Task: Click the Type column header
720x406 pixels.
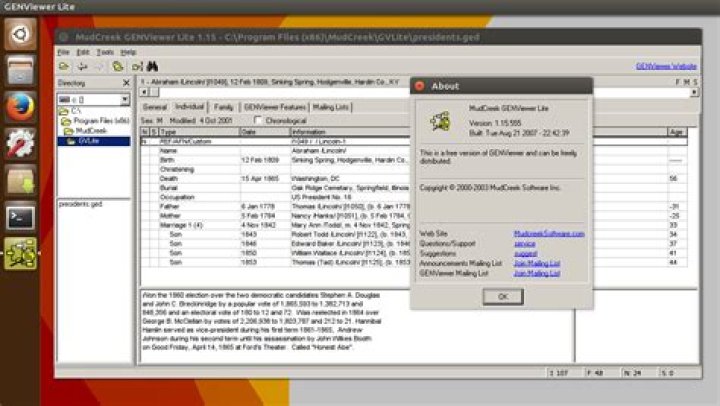Action: pos(199,132)
